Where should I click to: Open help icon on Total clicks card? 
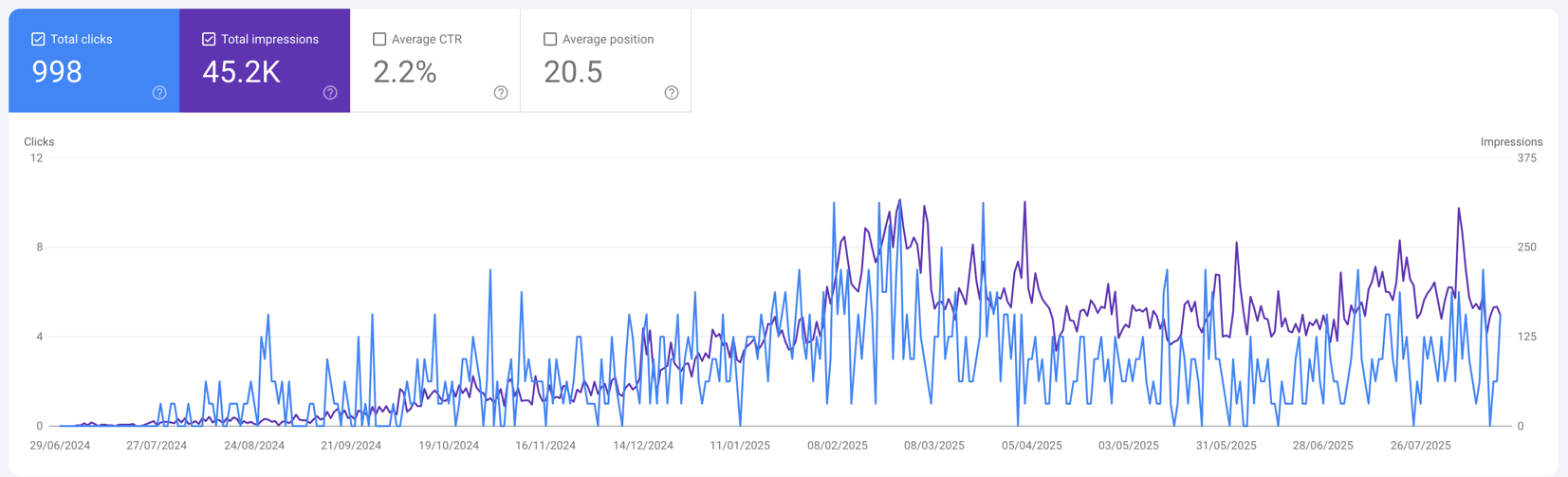coord(159,93)
